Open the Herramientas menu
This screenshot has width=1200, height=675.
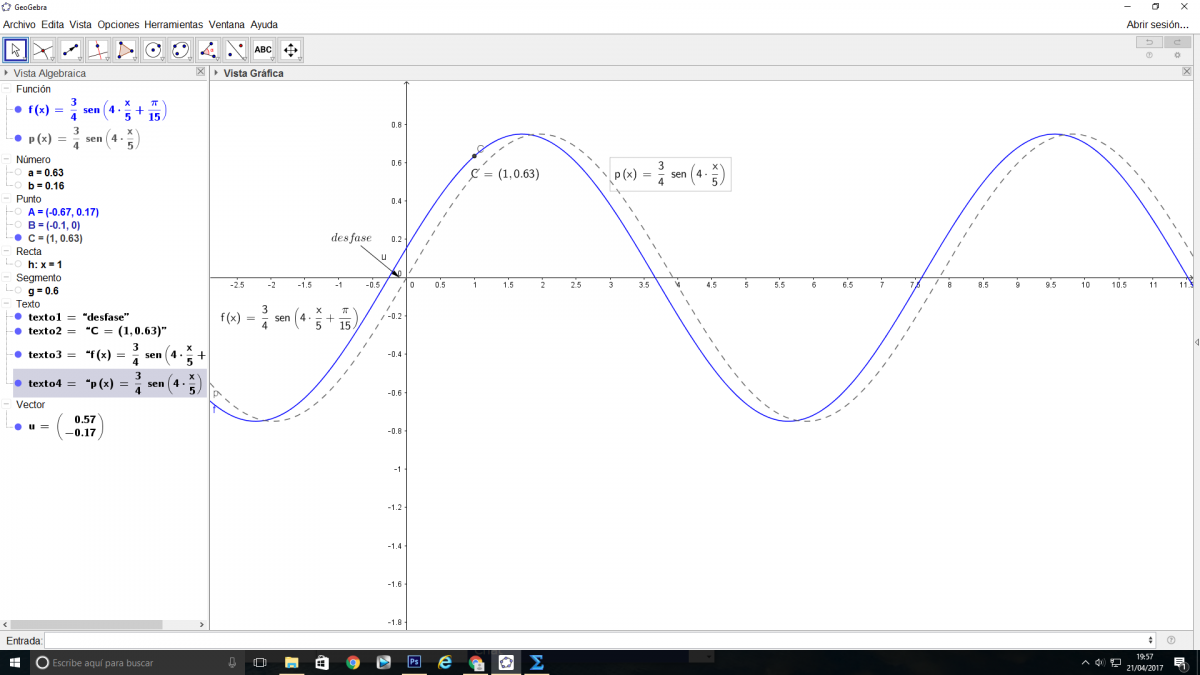coord(173,24)
